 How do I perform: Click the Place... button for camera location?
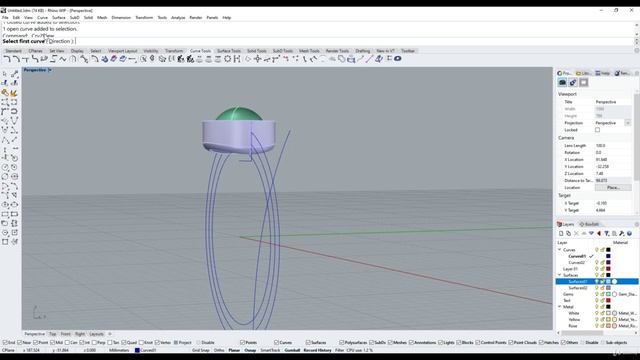point(613,187)
